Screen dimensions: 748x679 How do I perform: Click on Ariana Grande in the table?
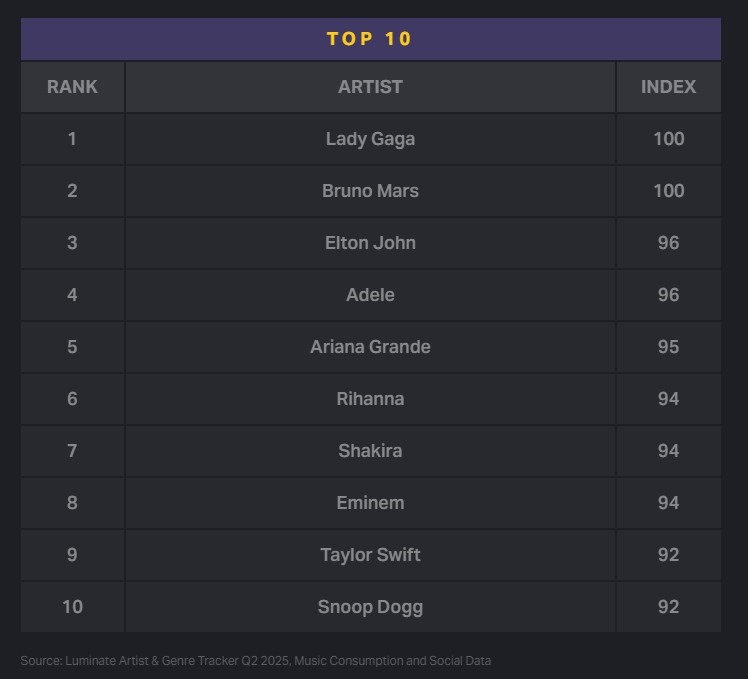click(x=370, y=347)
